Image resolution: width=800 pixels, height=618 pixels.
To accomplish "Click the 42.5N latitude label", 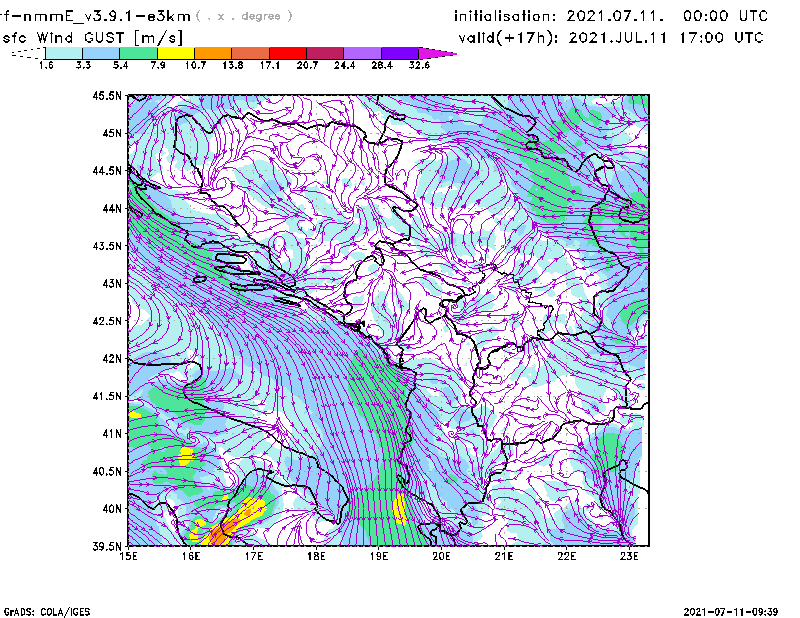I will point(107,321).
